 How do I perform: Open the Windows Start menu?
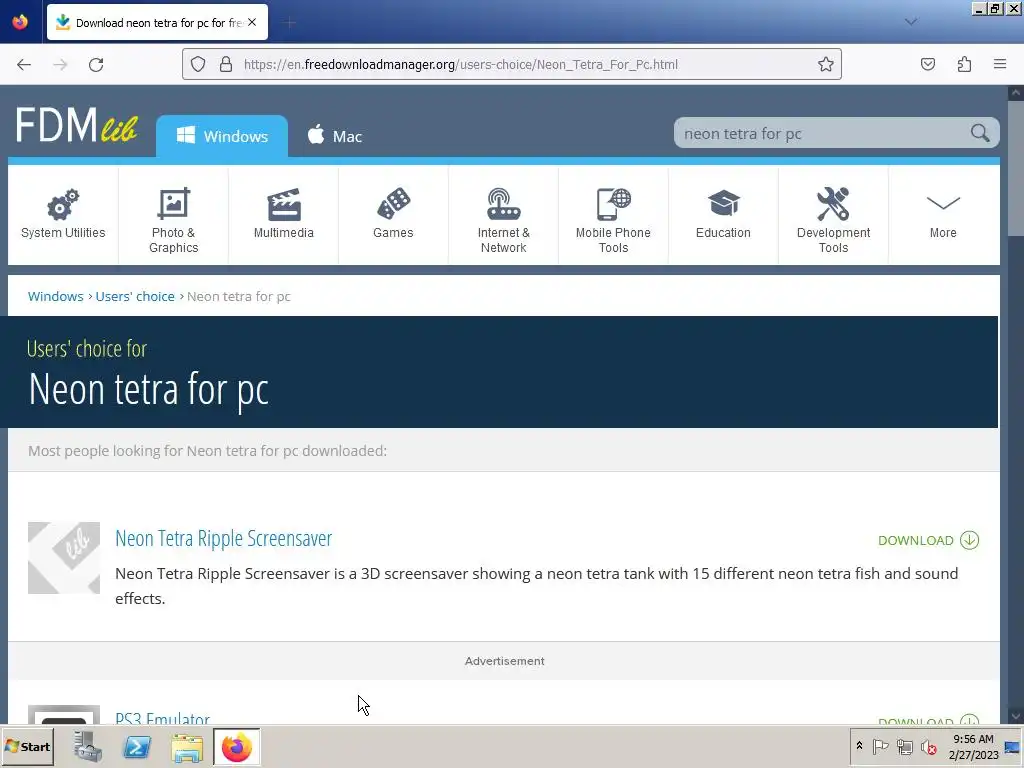[27, 746]
